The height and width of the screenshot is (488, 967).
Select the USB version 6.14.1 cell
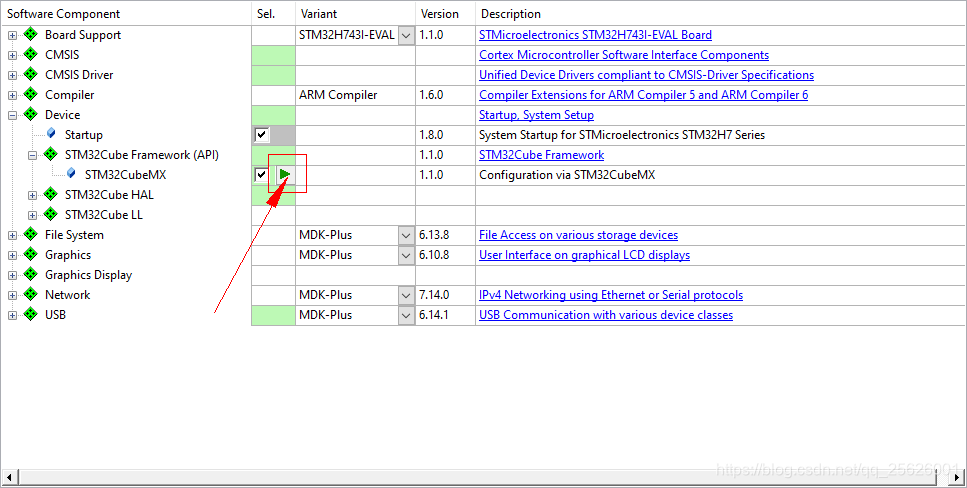[x=445, y=315]
